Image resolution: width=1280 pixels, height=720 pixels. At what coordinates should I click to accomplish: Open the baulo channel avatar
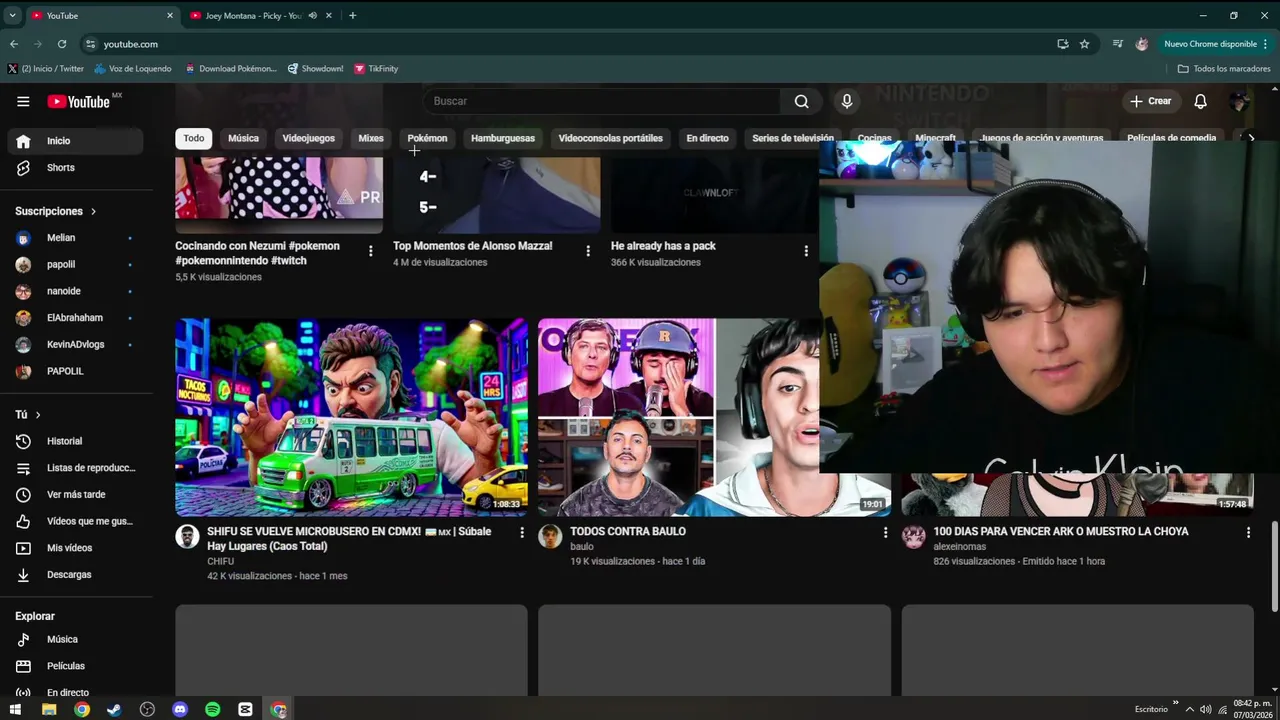coord(550,536)
